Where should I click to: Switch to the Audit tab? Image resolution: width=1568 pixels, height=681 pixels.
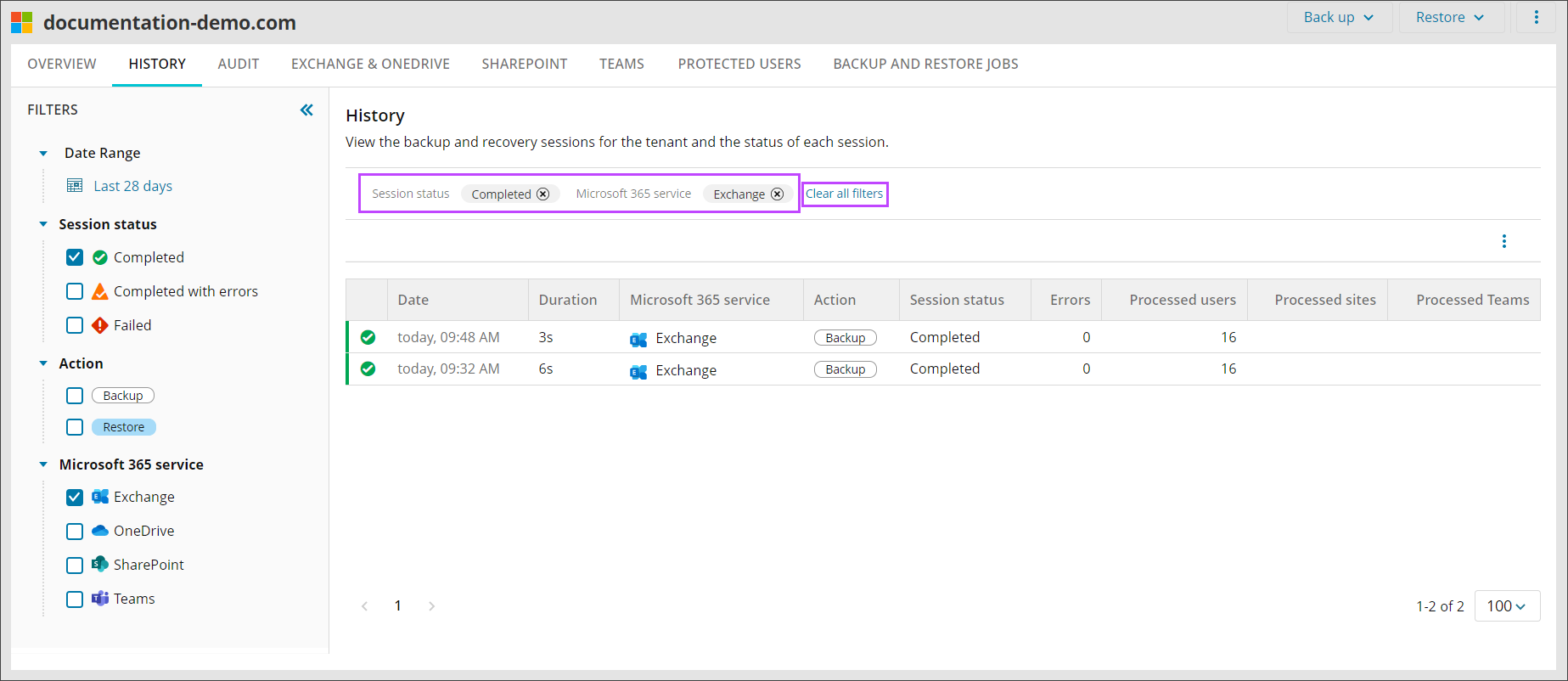pyautogui.click(x=238, y=65)
